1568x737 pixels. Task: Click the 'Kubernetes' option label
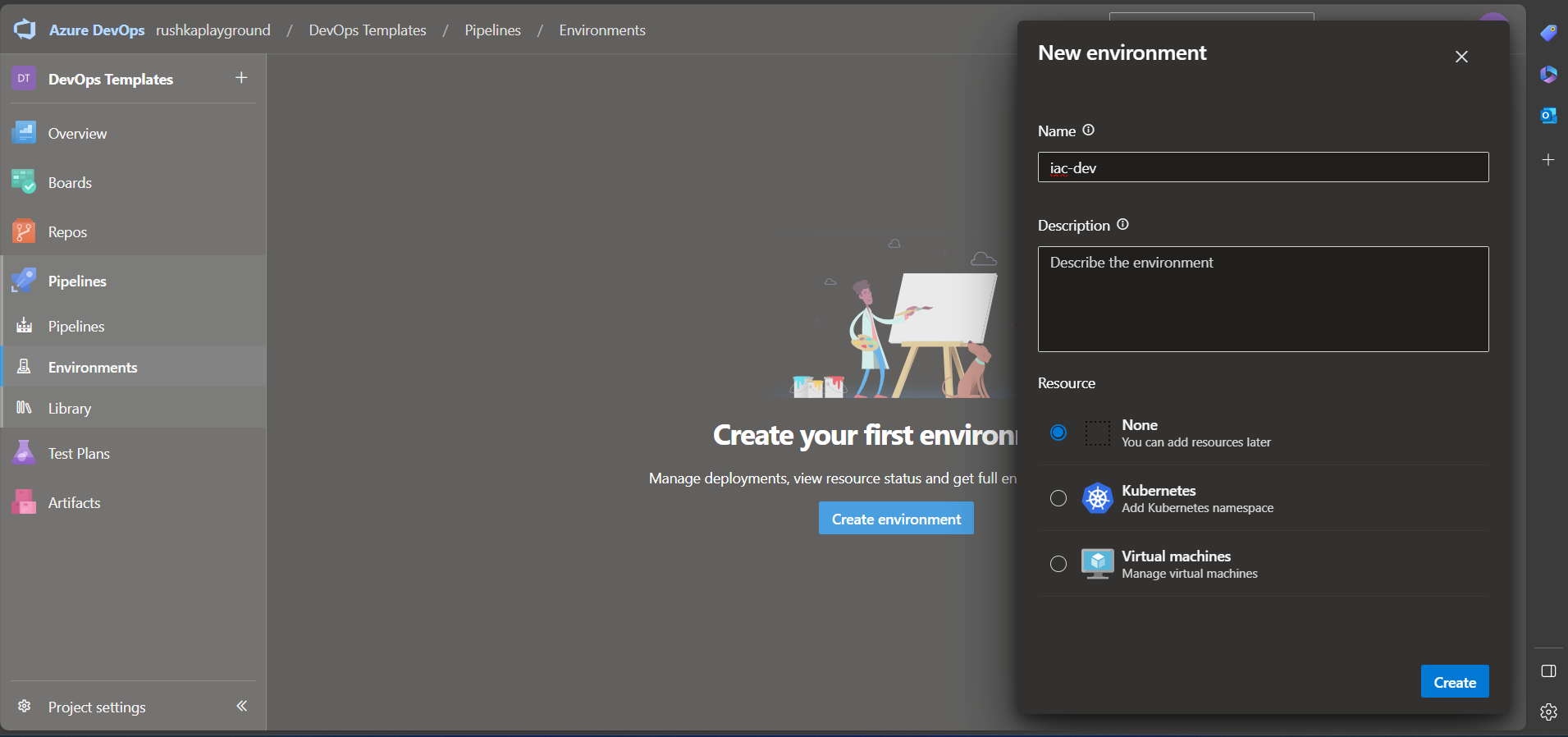[1159, 491]
